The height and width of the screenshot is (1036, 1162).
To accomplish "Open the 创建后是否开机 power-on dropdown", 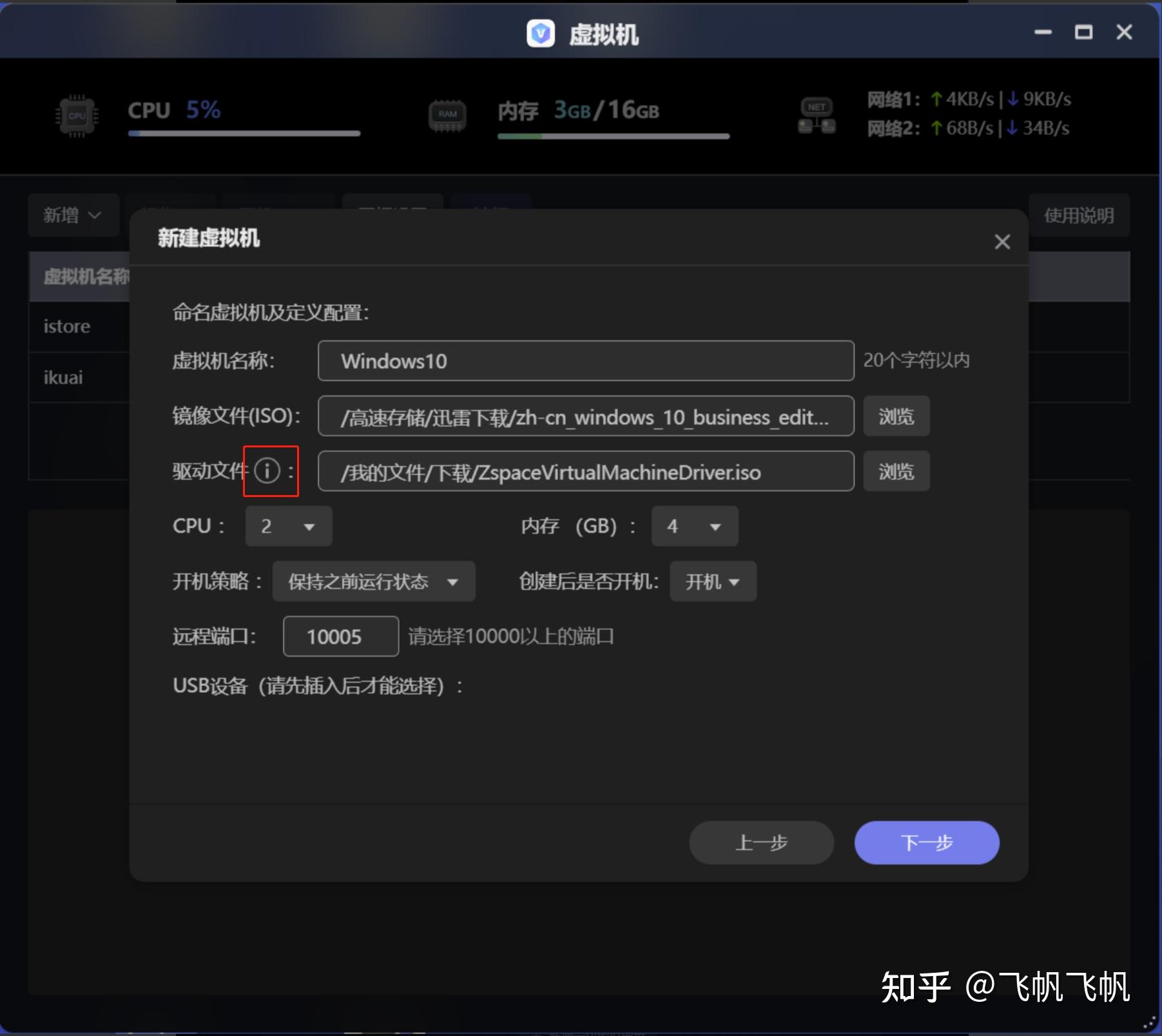I will click(x=712, y=581).
